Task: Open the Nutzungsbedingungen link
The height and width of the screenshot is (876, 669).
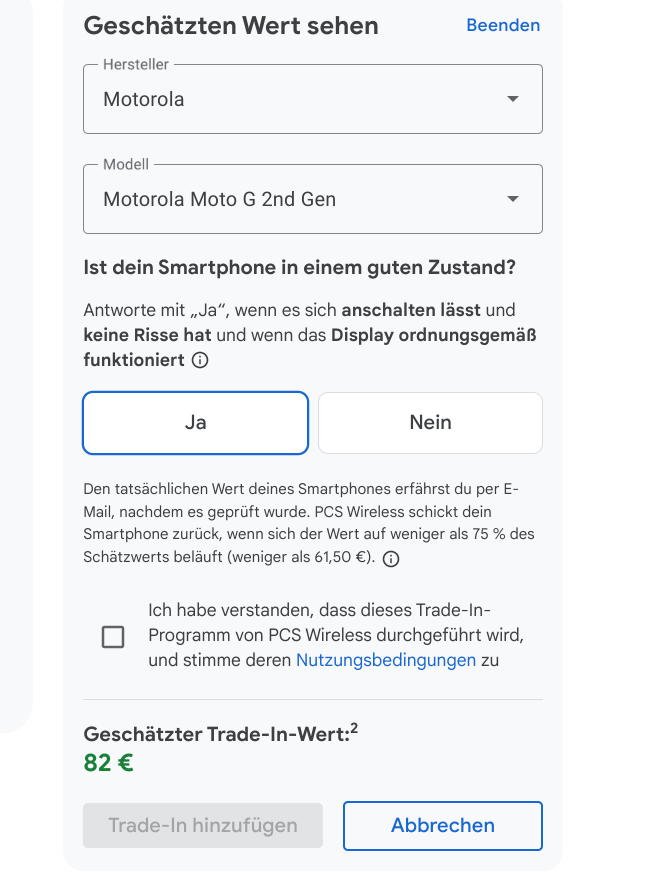Action: [386, 660]
